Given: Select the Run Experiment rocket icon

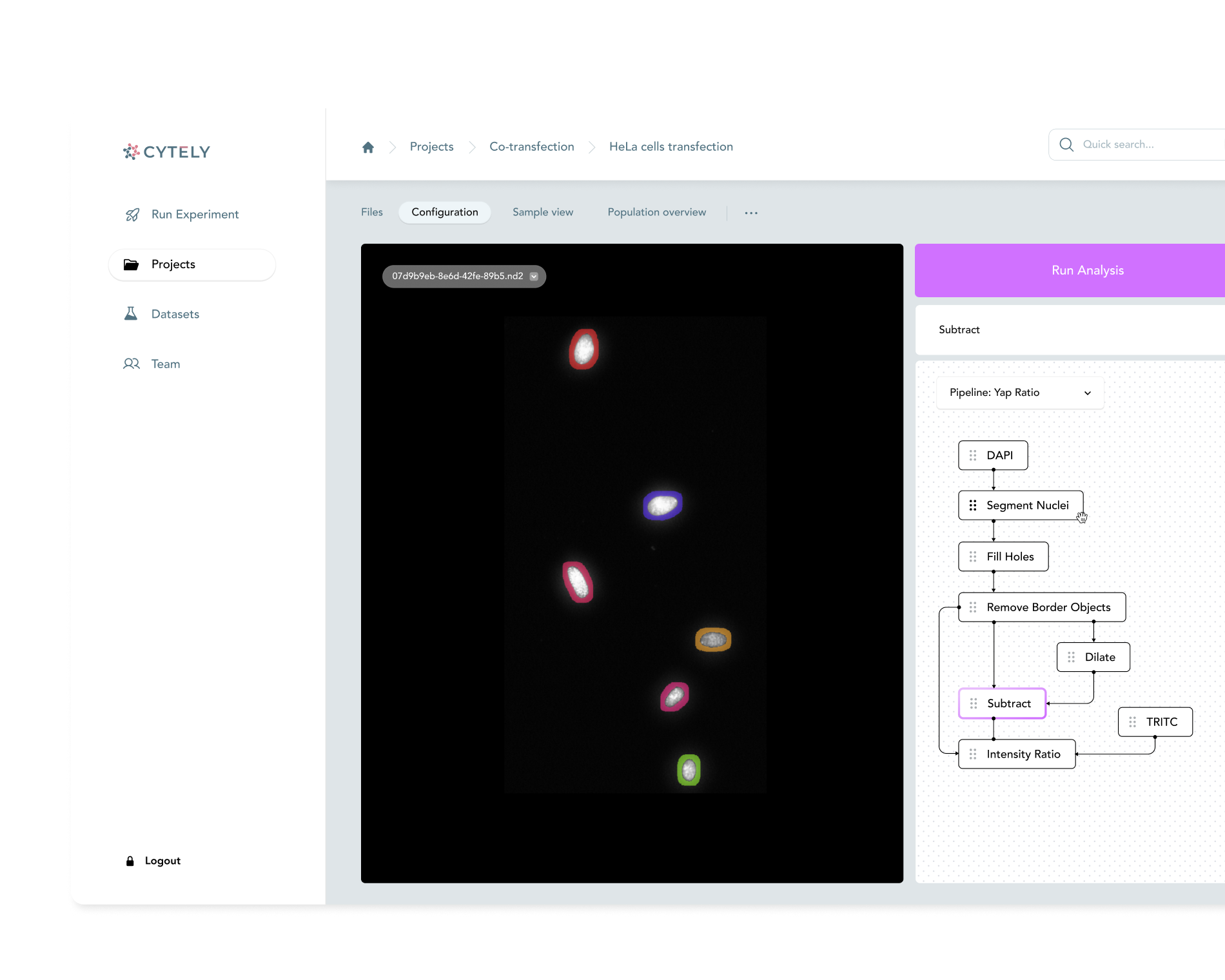Looking at the screenshot, I should (132, 214).
